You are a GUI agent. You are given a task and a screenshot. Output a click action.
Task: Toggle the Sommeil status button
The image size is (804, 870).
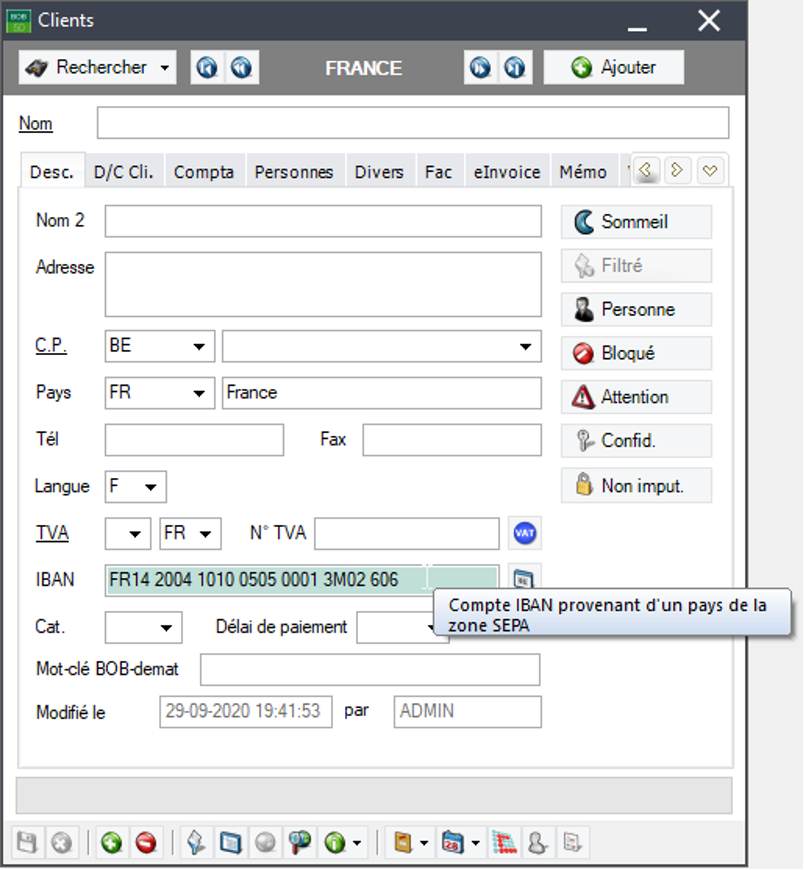click(636, 222)
